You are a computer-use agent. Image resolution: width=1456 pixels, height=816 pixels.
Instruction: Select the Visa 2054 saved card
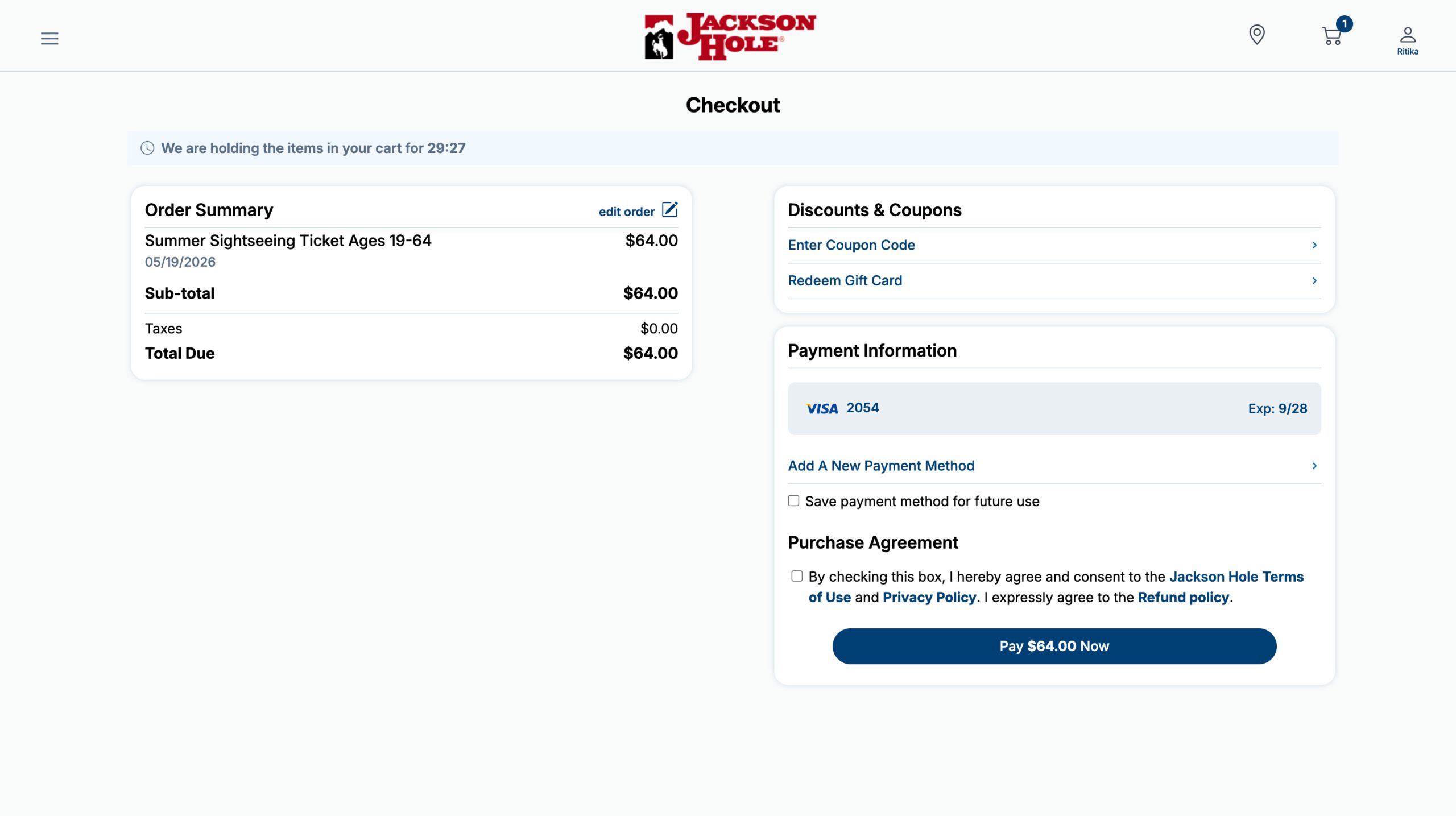point(1054,408)
